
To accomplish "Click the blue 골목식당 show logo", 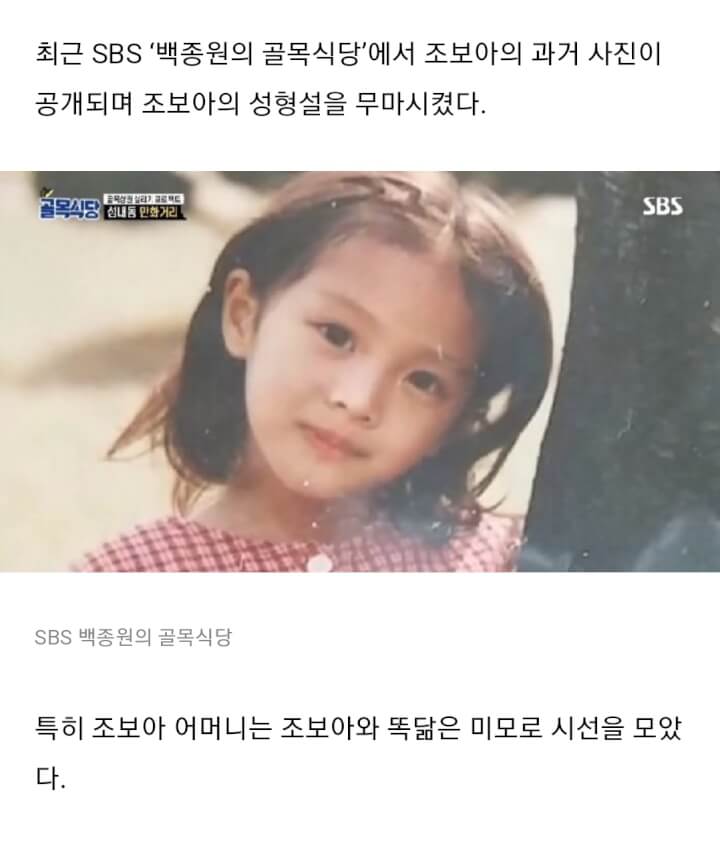I will click(70, 208).
